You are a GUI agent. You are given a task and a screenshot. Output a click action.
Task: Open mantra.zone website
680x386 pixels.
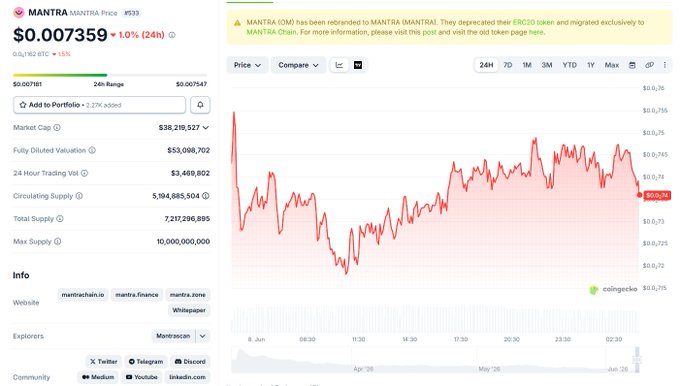coord(187,295)
